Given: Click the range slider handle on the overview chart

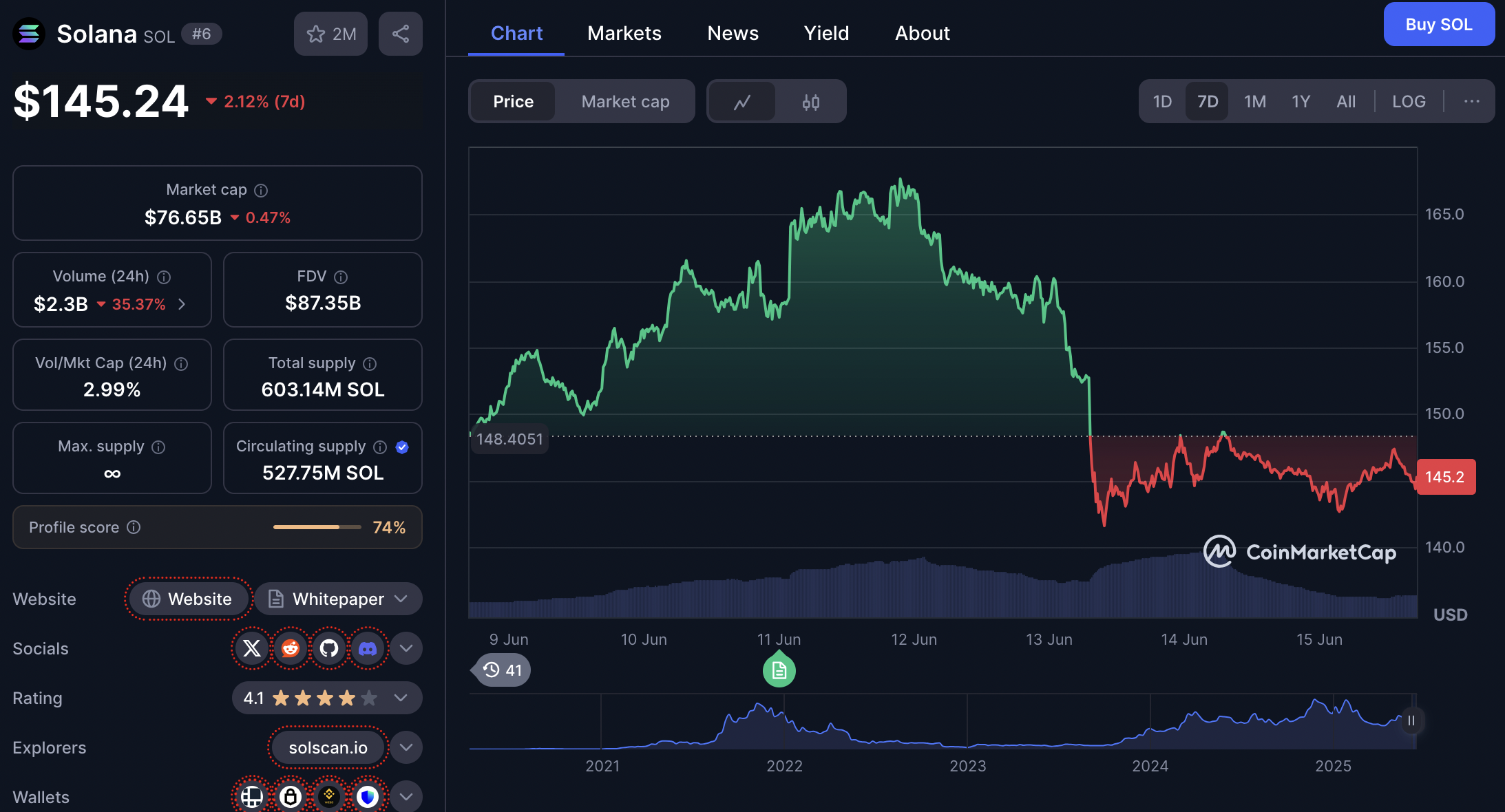Looking at the screenshot, I should pyautogui.click(x=1411, y=720).
